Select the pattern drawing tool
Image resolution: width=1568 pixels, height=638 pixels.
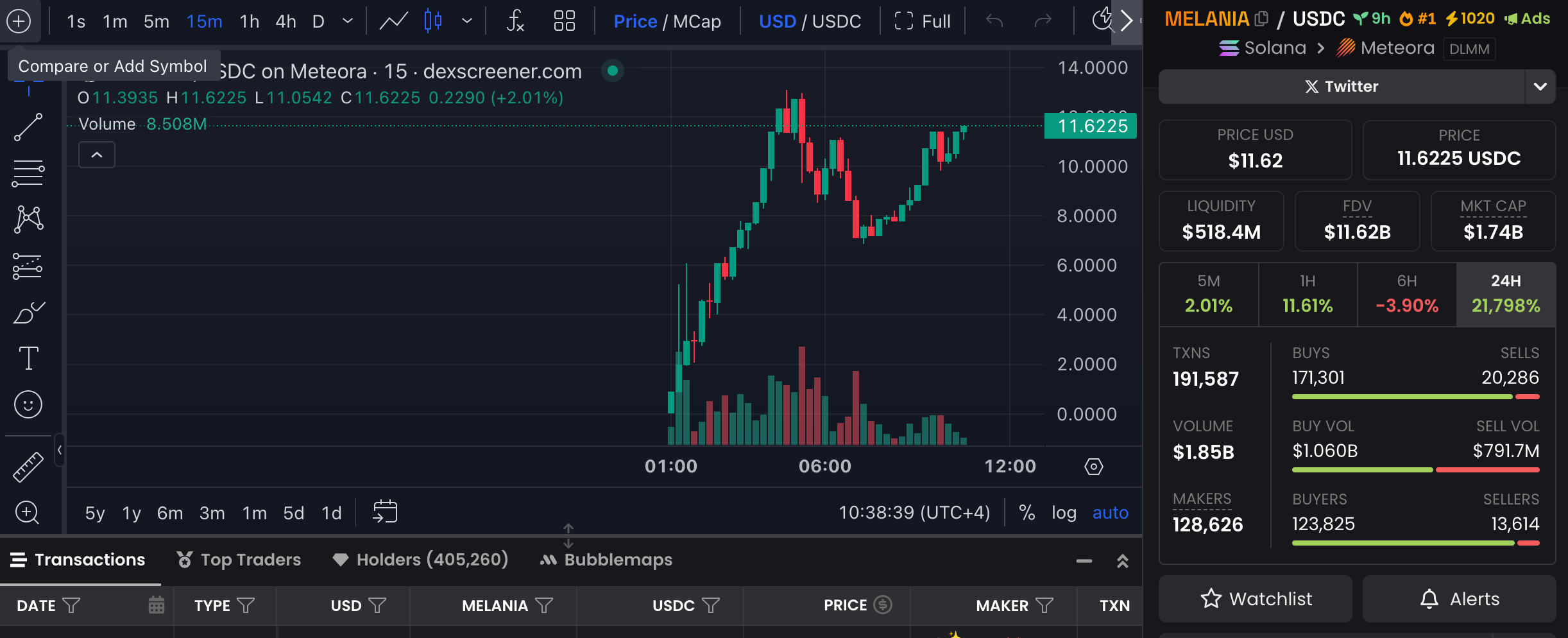point(28,220)
